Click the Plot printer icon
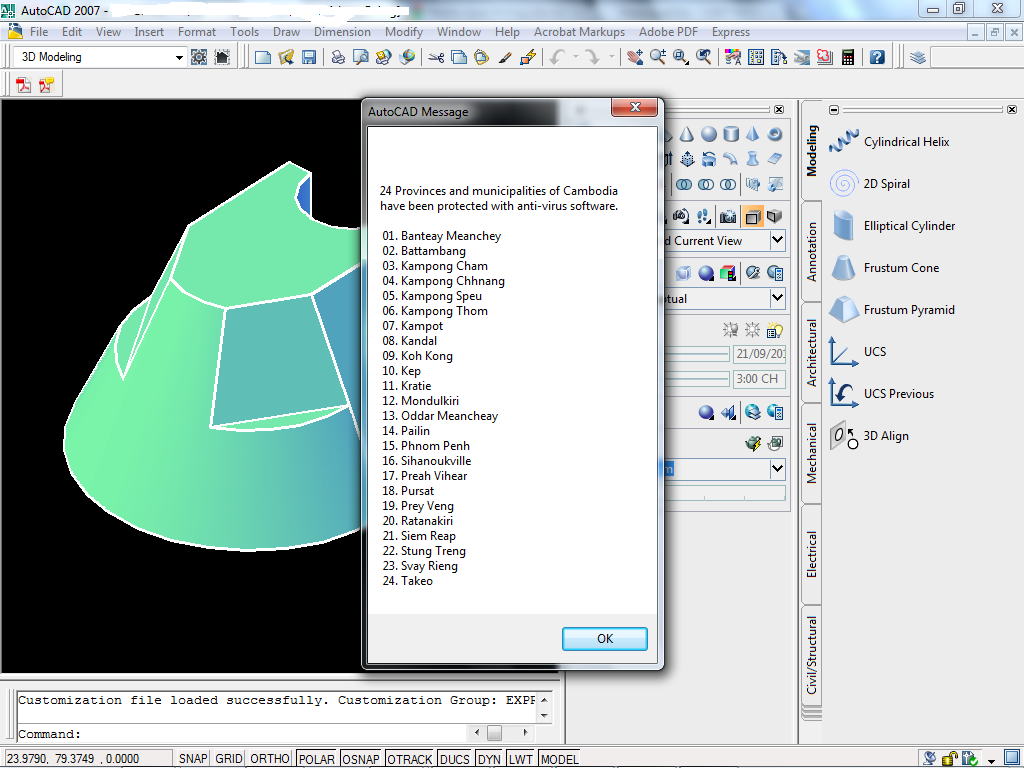The image size is (1024, 768). coord(338,57)
